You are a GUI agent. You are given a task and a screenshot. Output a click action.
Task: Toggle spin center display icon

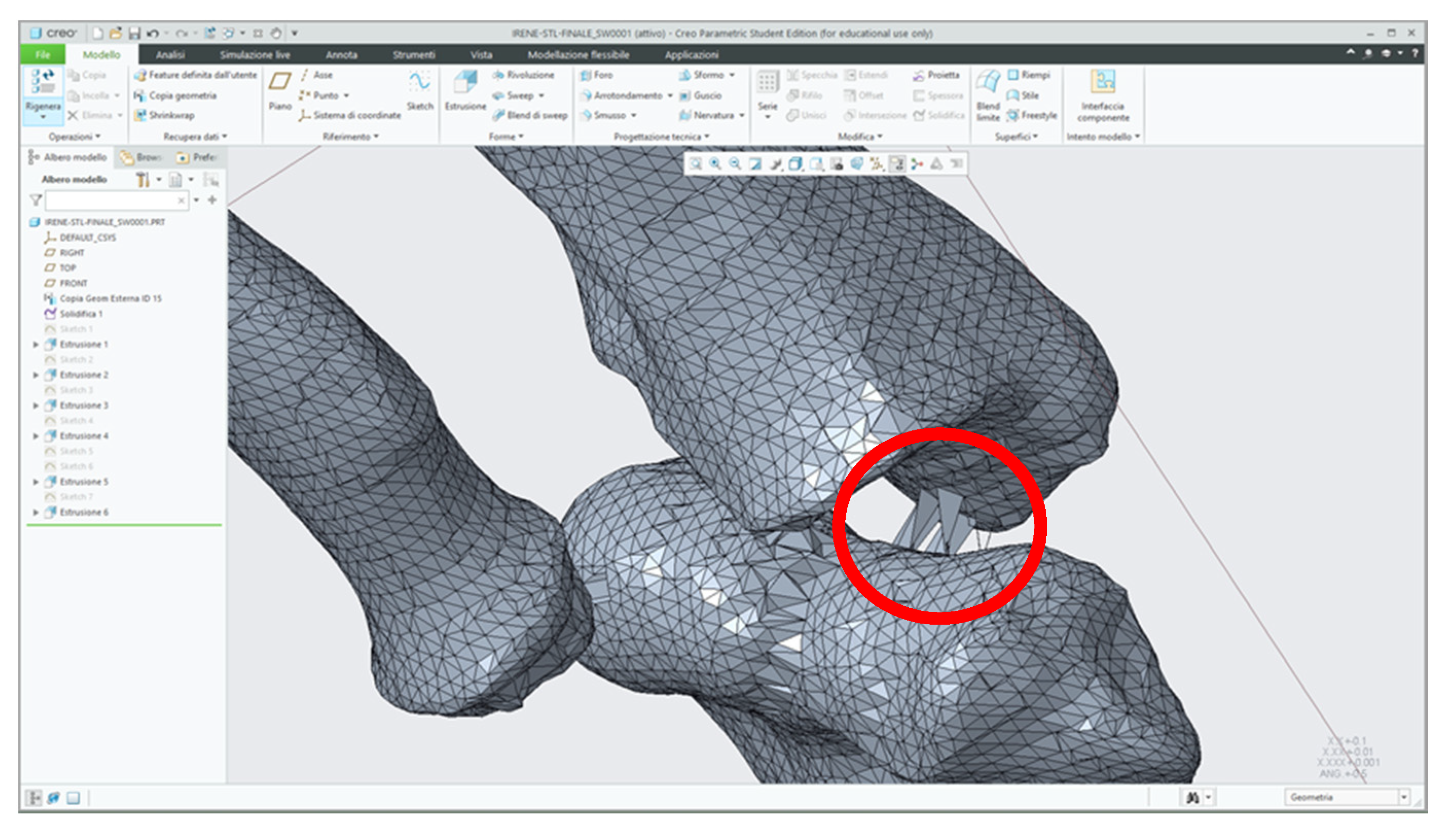917,164
